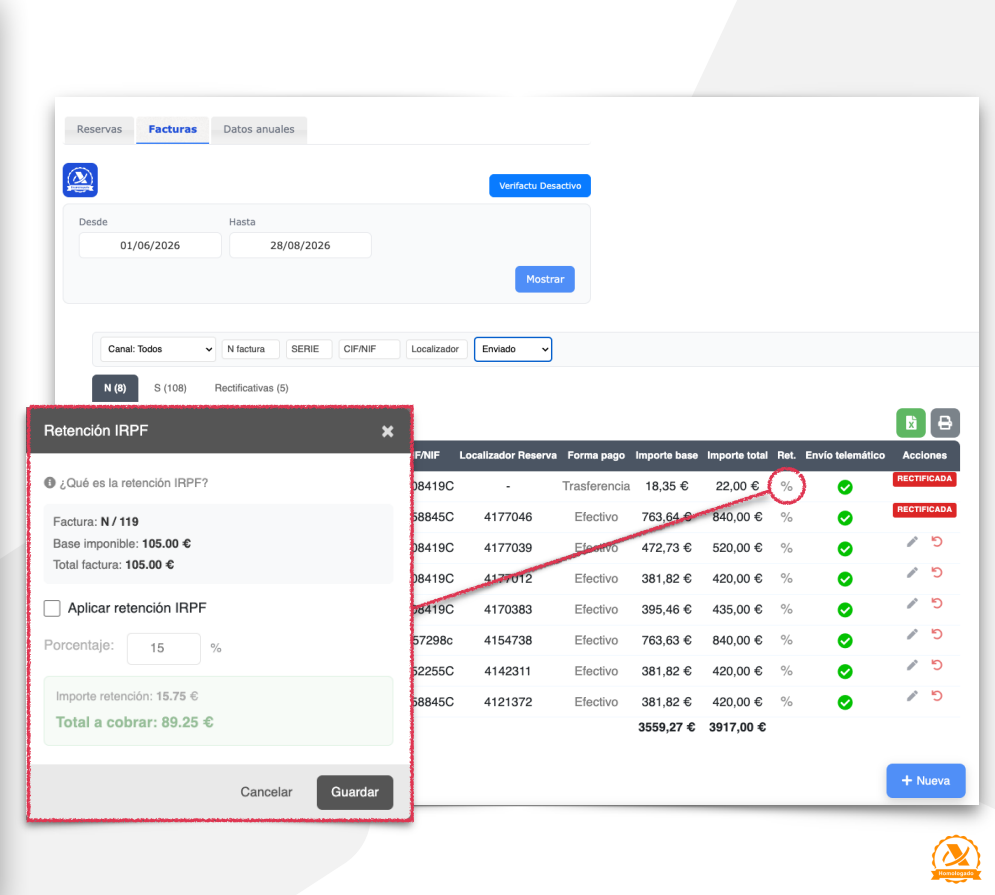
Task: Click the % retention icon for reservation 4121372
Action: [x=786, y=702]
